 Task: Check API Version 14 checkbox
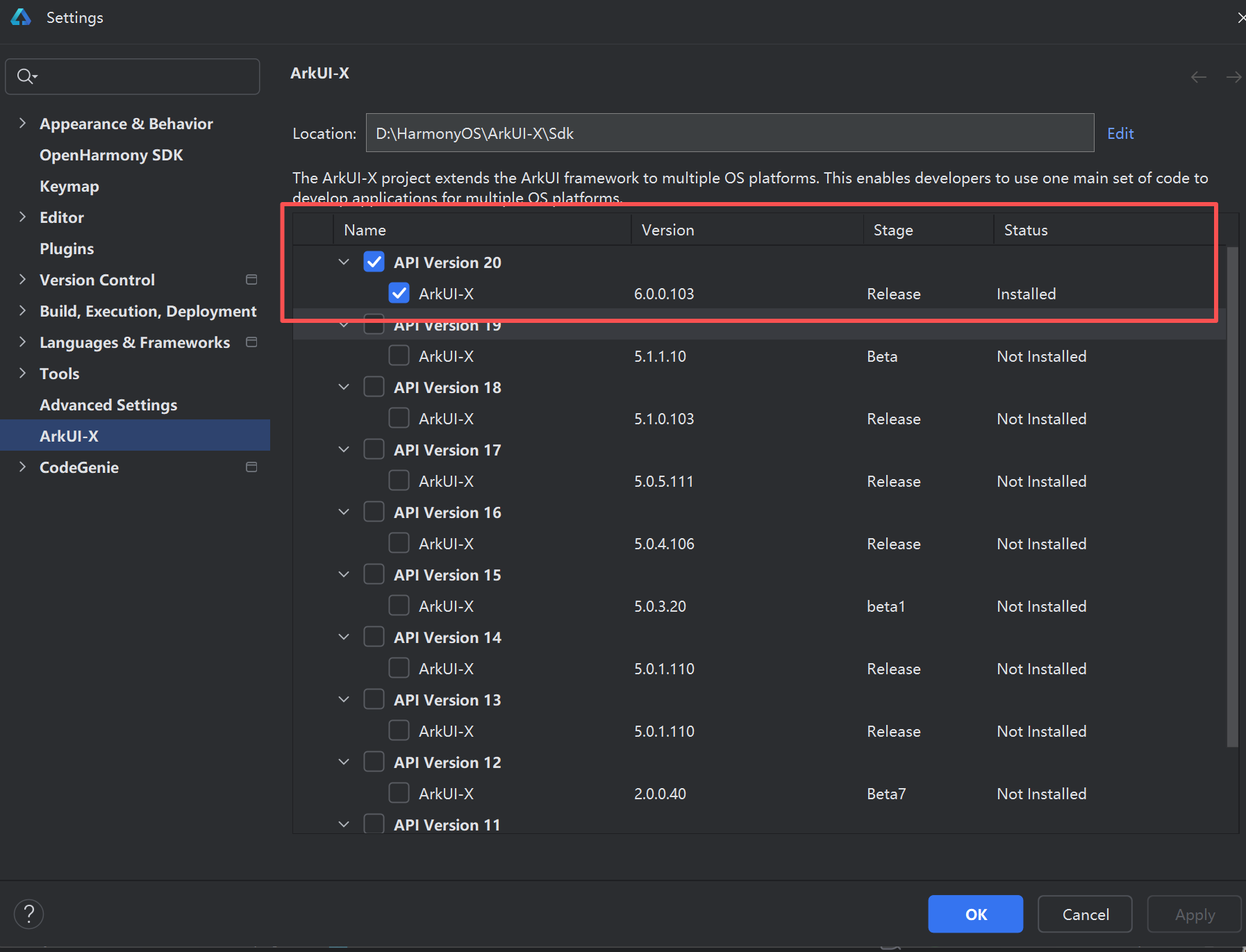point(374,637)
